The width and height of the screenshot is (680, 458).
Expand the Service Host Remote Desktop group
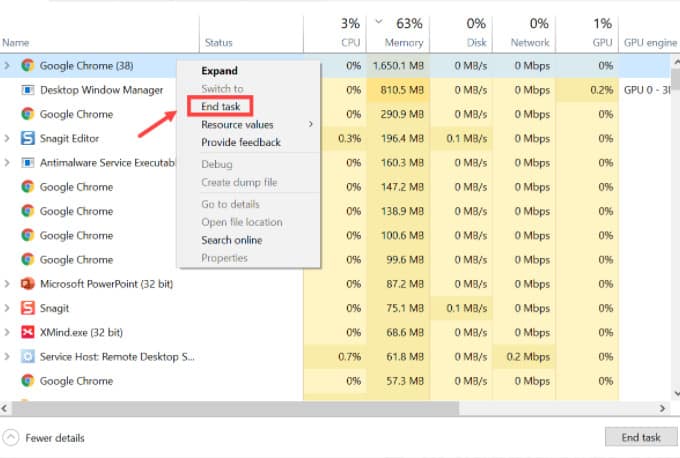click(8, 356)
